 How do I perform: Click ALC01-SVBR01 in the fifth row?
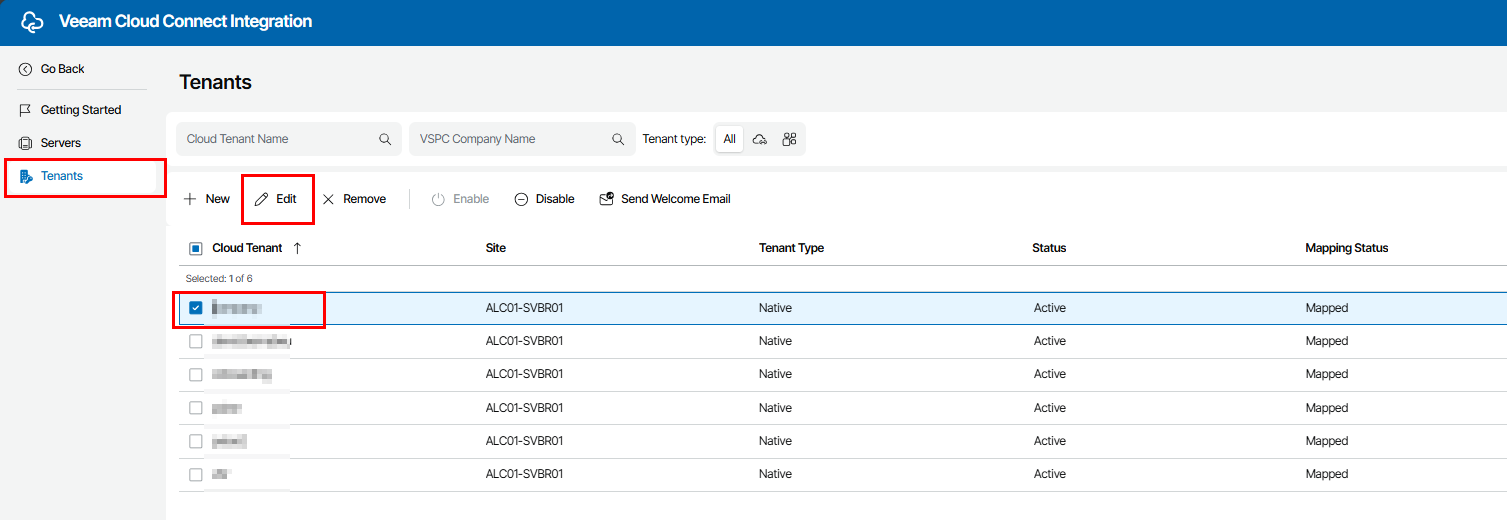(524, 441)
